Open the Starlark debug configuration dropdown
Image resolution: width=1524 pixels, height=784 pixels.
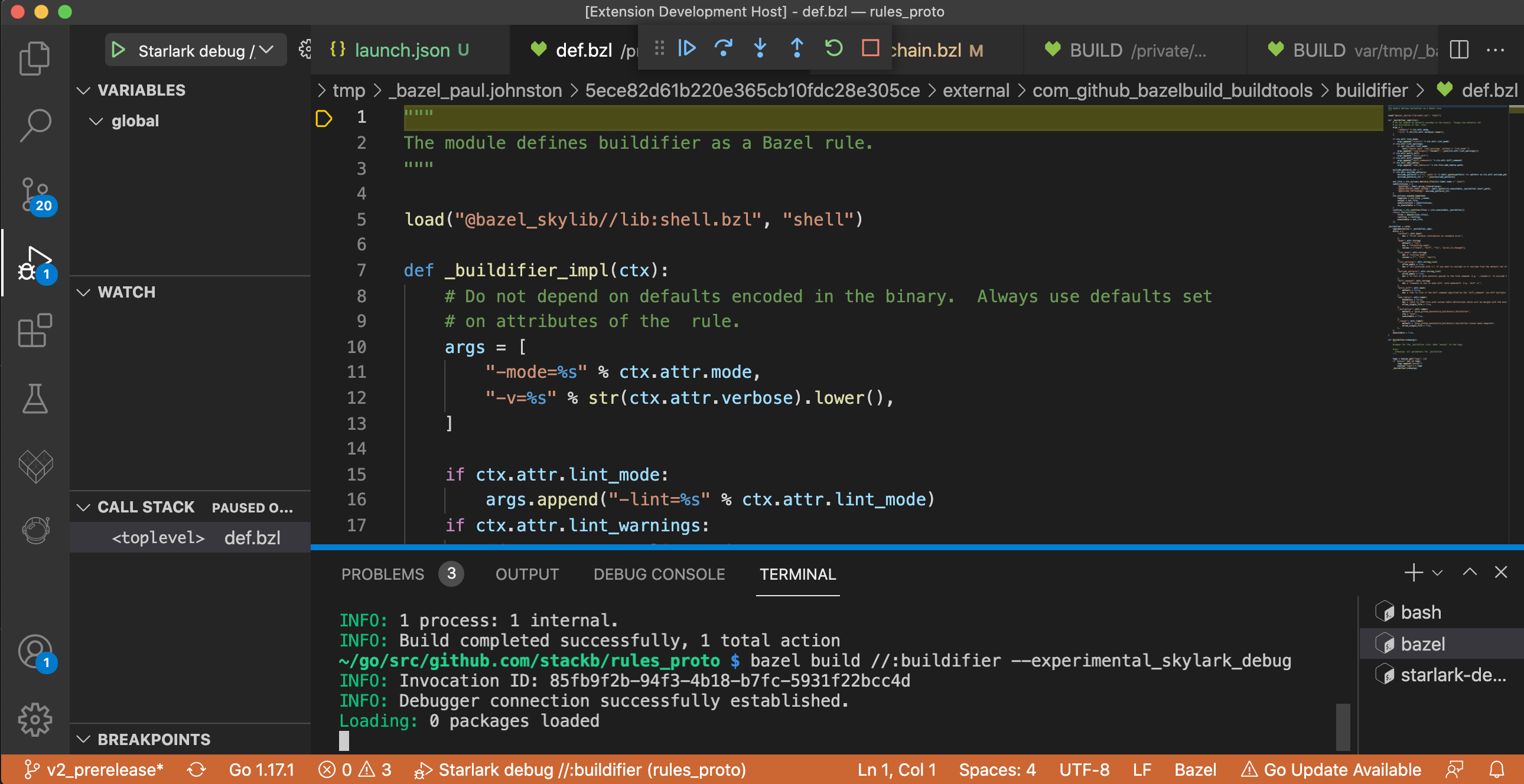(267, 50)
